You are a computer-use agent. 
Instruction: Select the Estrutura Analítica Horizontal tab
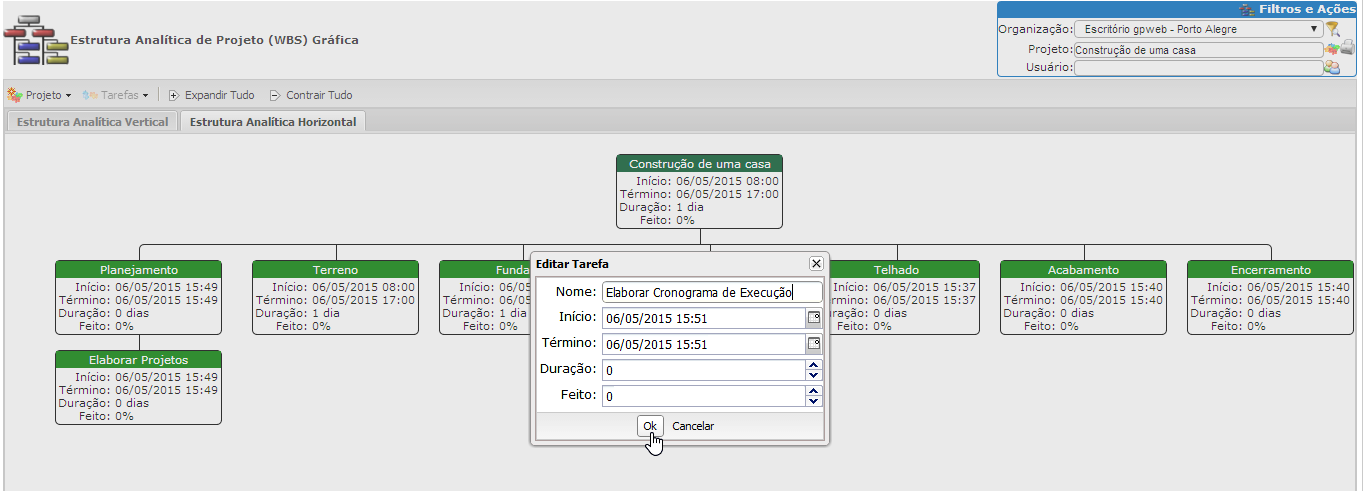pyautogui.click(x=272, y=122)
